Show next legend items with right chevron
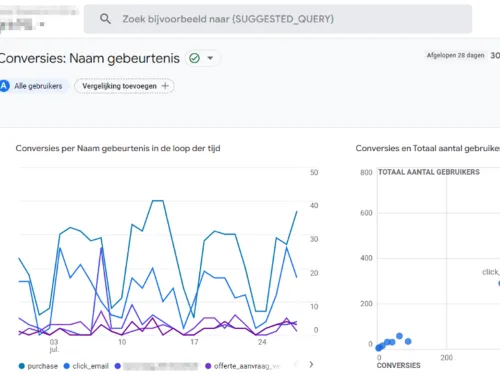 [x=311, y=364]
